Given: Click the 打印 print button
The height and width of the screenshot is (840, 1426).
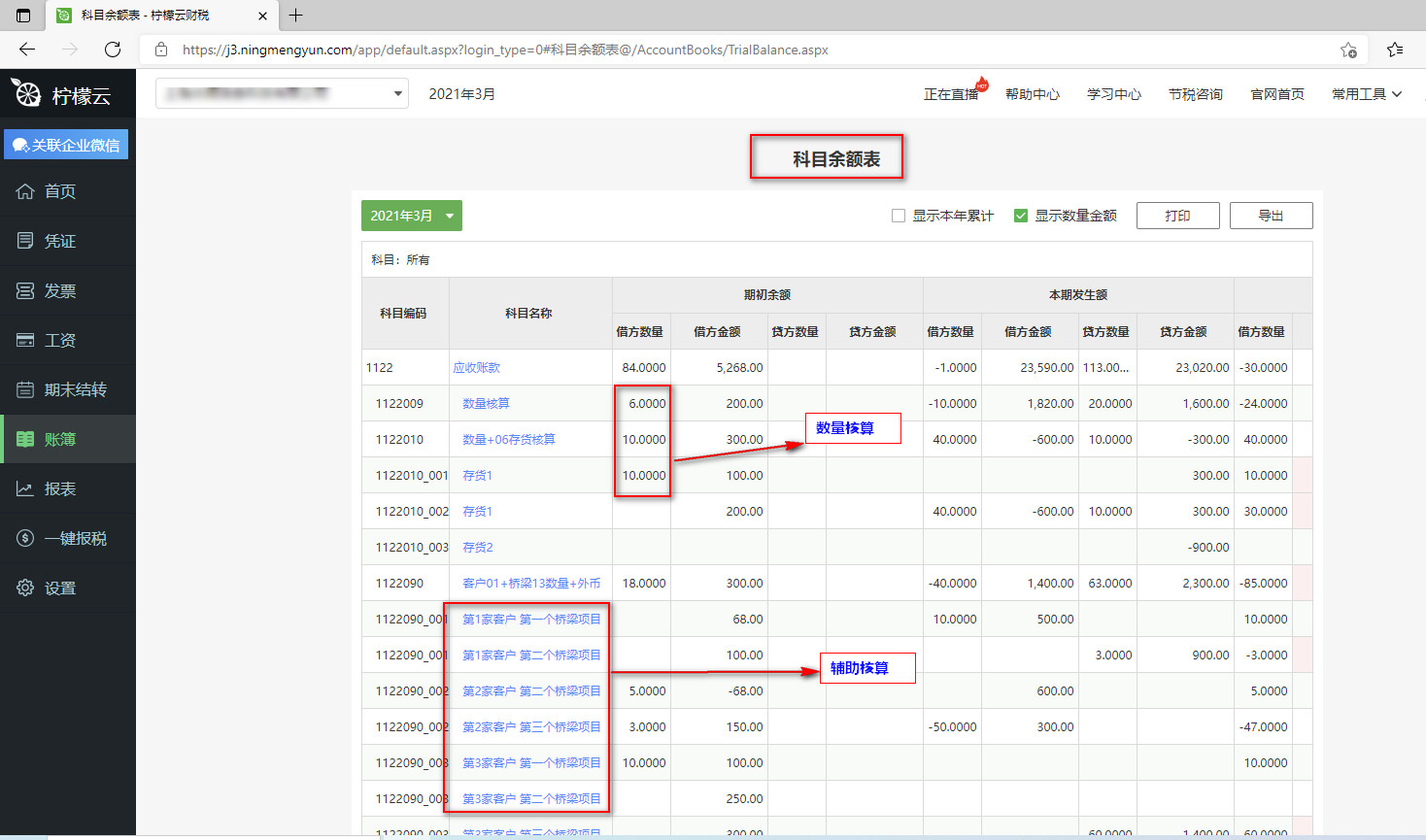Looking at the screenshot, I should pos(1177,216).
